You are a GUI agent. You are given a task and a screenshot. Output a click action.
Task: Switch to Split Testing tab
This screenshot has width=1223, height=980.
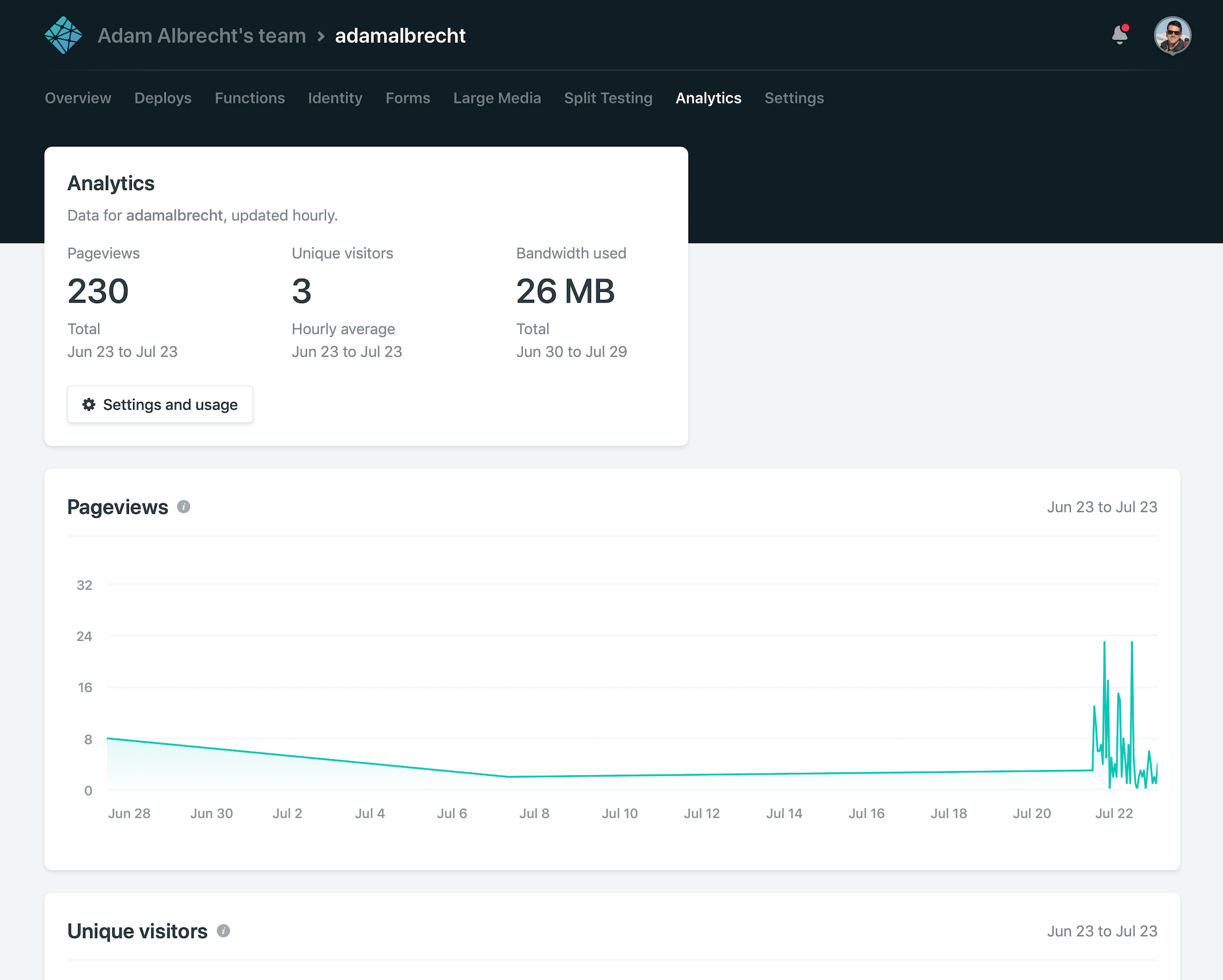[608, 98]
